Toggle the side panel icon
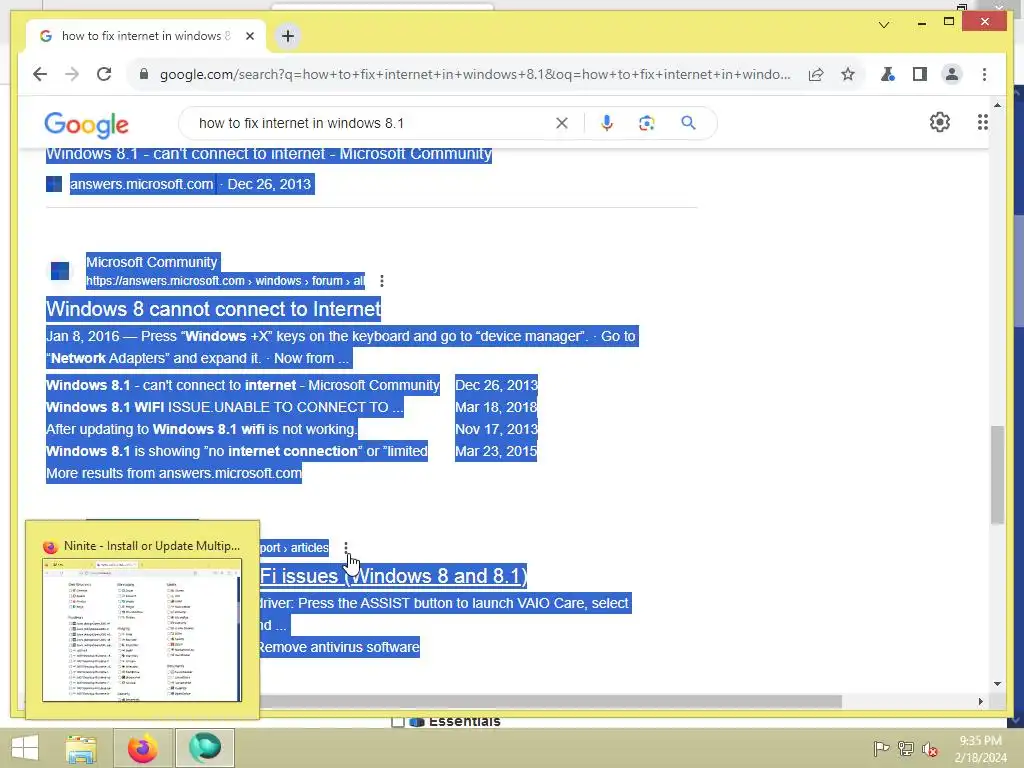Image resolution: width=1024 pixels, height=768 pixels. [x=920, y=74]
